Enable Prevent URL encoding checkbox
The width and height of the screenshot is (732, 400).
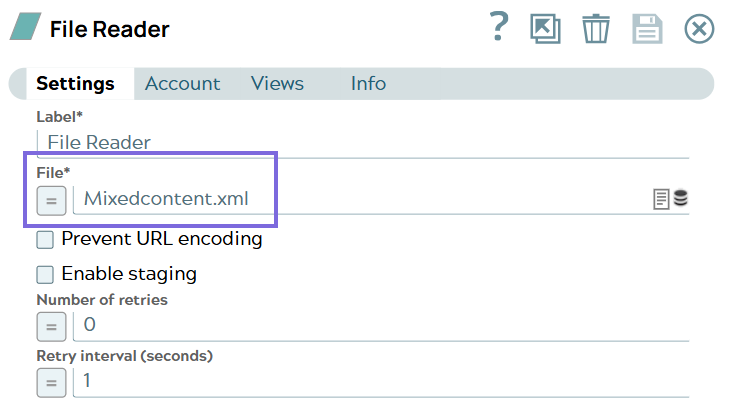point(45,240)
